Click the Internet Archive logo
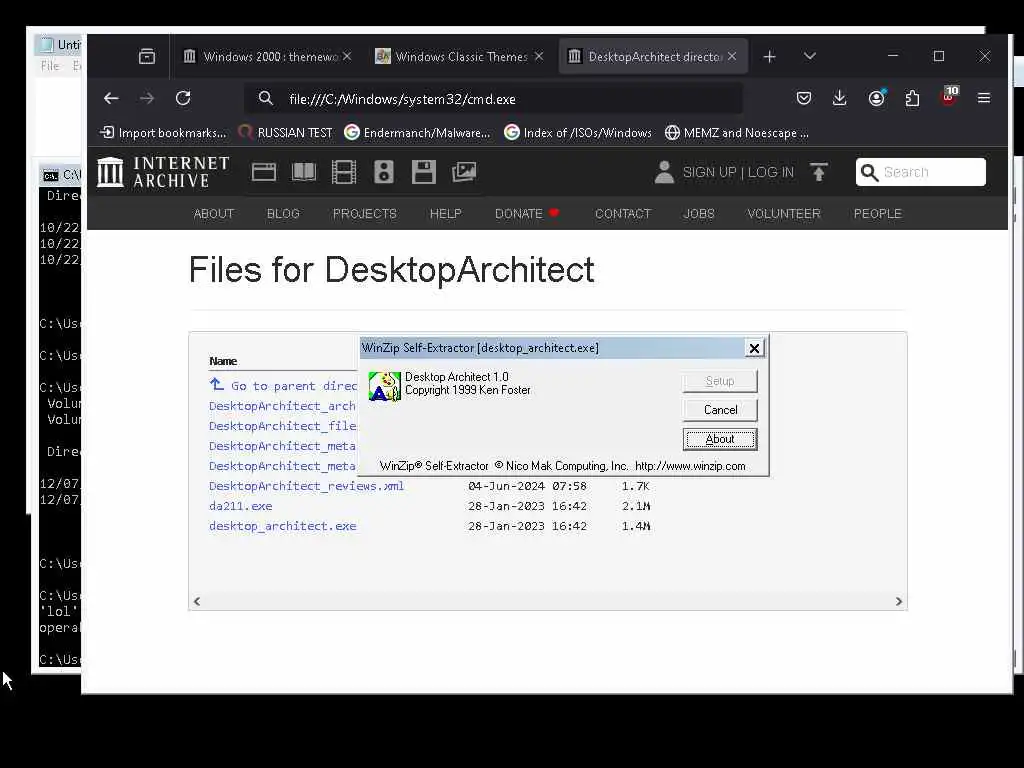This screenshot has width=1024, height=768. (x=163, y=172)
